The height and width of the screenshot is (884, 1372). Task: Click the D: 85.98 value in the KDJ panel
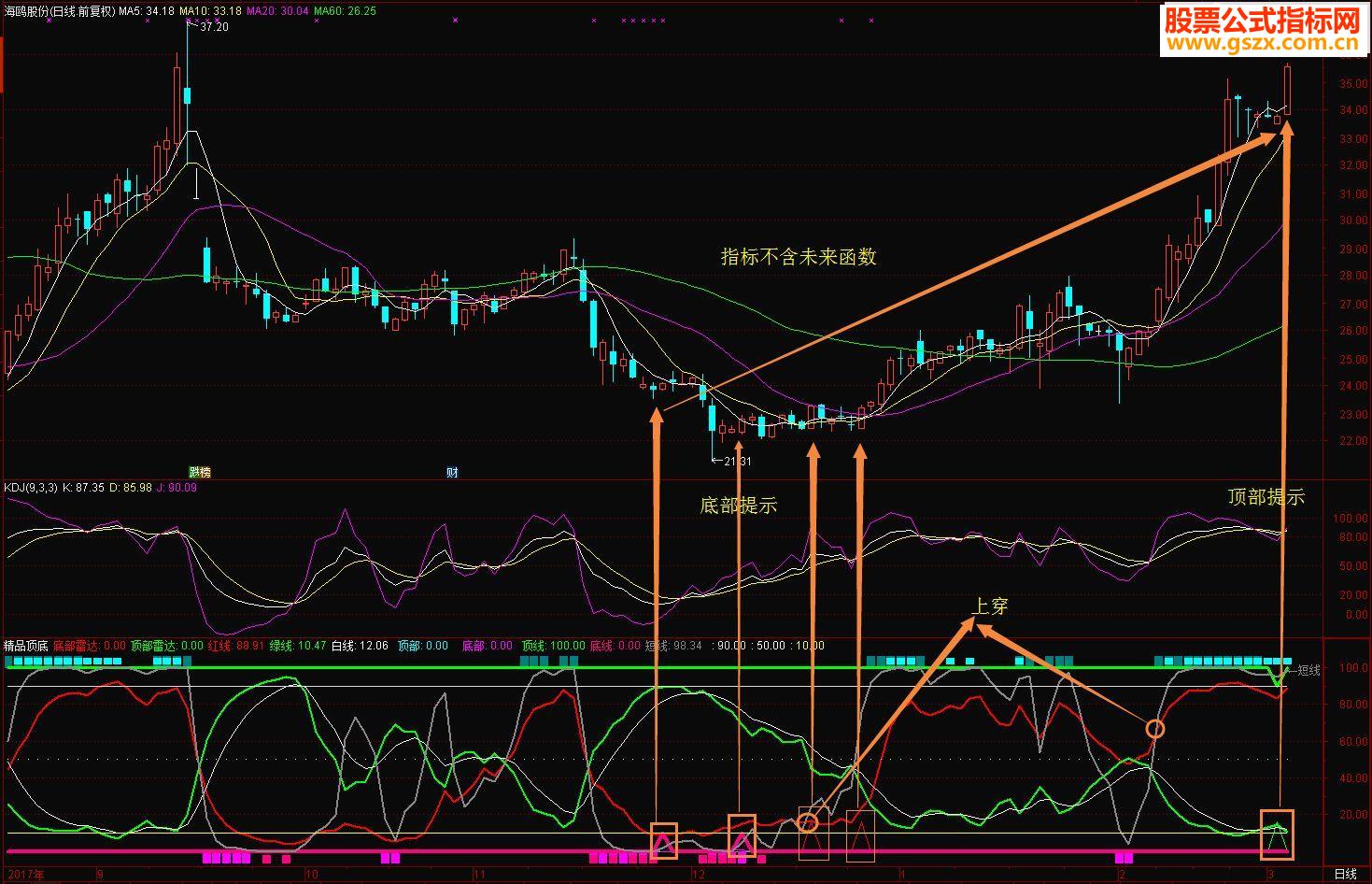(131, 488)
